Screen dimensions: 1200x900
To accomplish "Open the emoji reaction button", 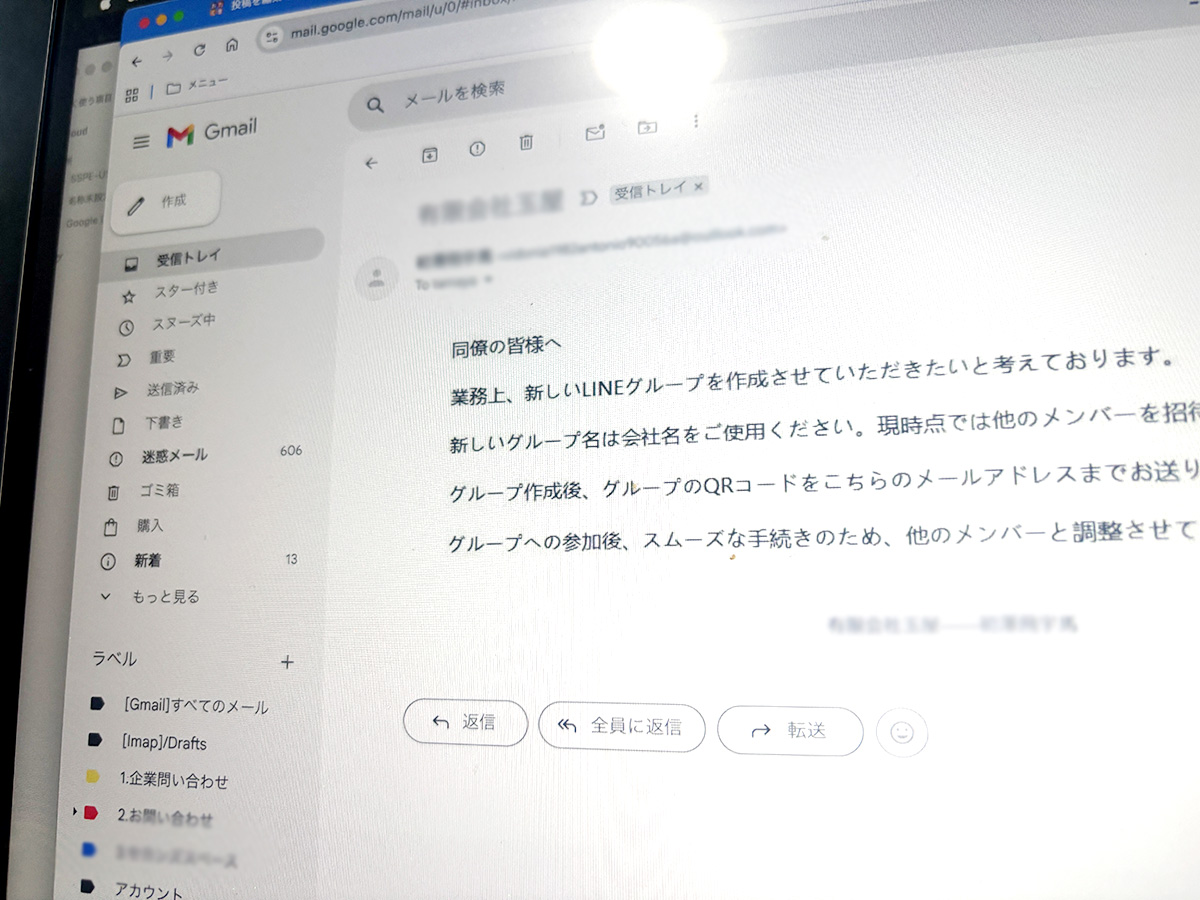I will (902, 733).
